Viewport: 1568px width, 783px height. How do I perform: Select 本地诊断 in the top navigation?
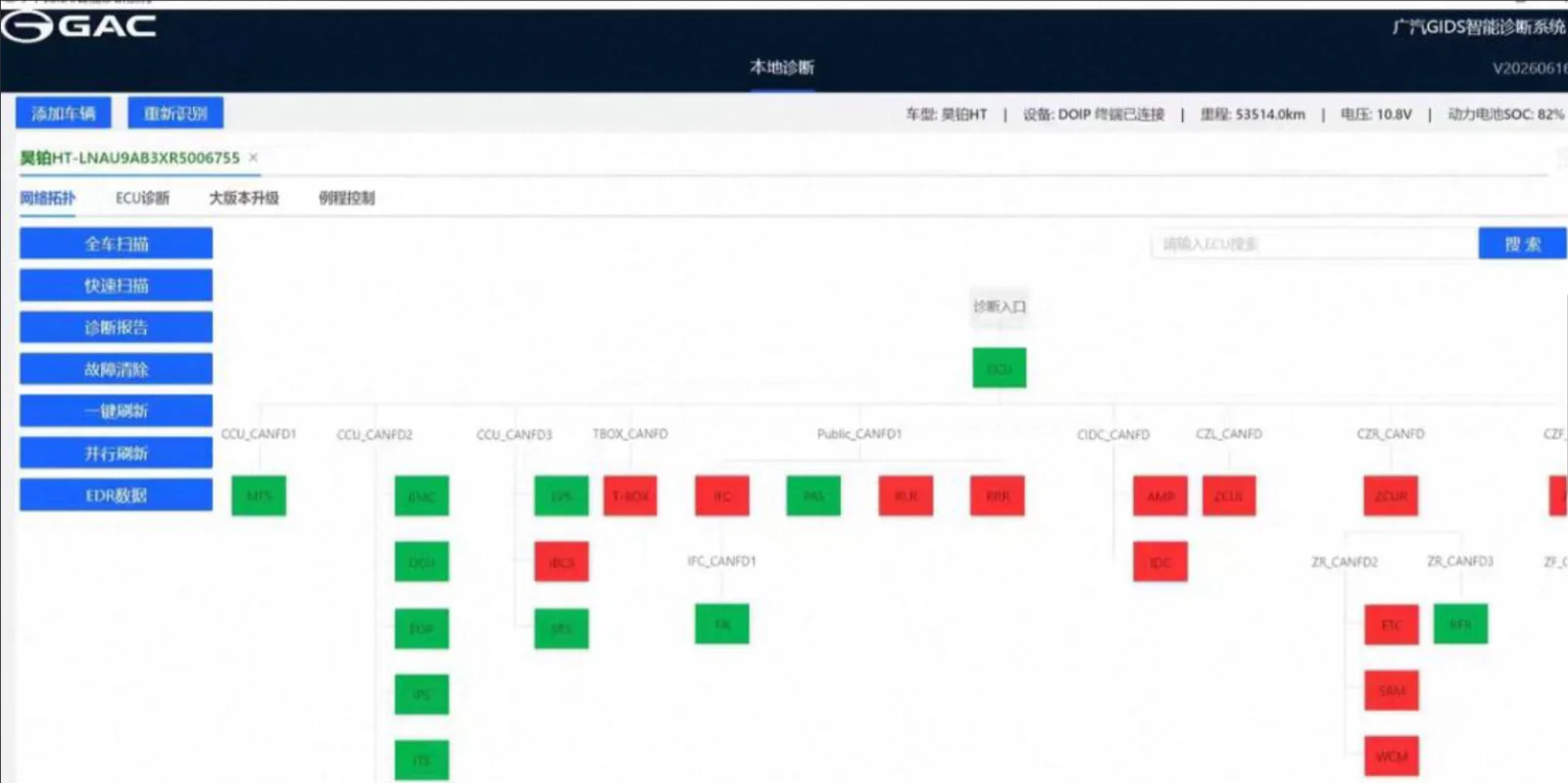[782, 67]
